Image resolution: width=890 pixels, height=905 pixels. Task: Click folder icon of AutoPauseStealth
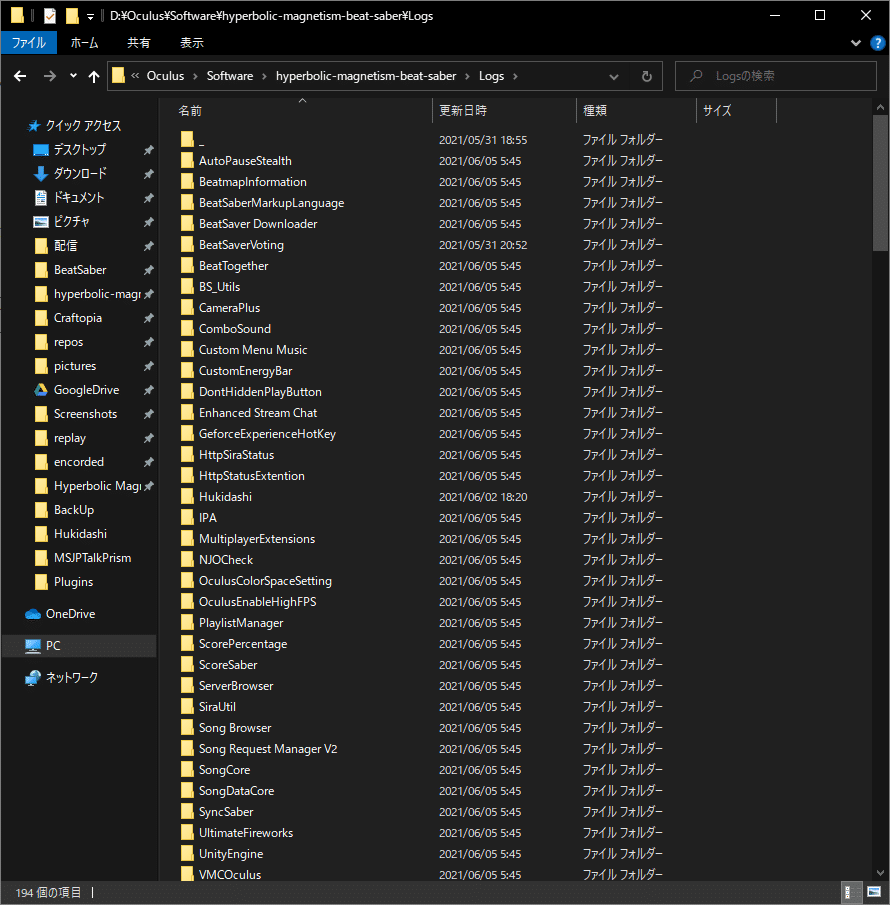(x=187, y=160)
